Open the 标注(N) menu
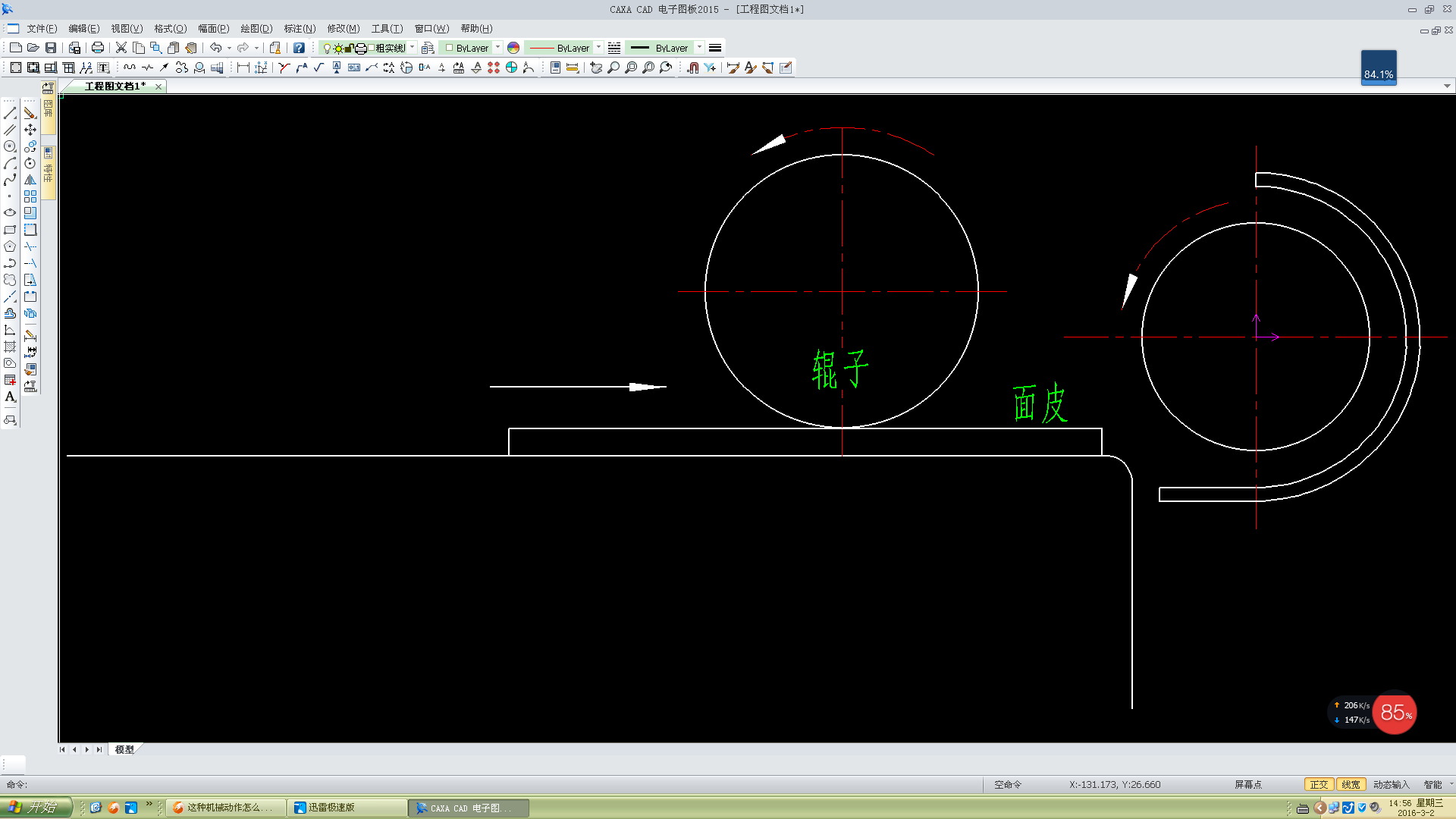 (x=300, y=28)
